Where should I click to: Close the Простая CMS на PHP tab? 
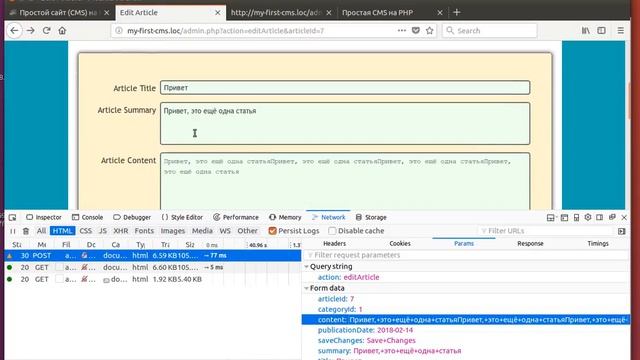click(x=440, y=13)
